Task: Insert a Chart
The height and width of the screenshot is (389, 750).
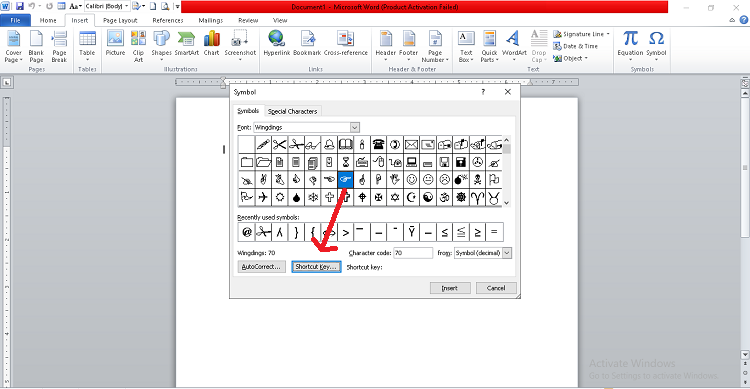Action: click(x=211, y=44)
